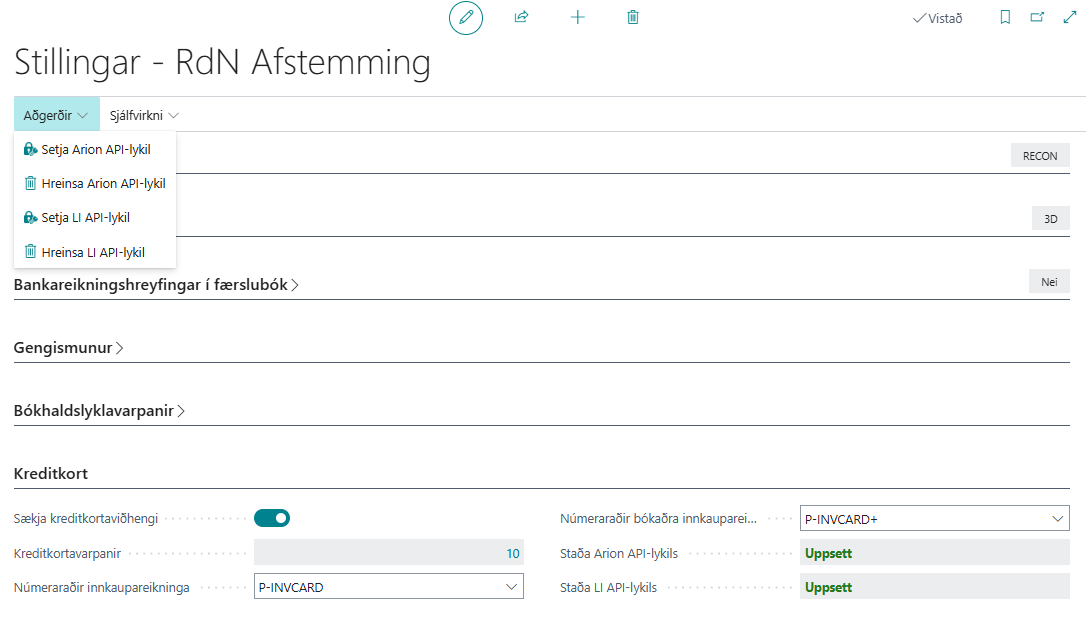Select Setja LI API-lykil menu entry

click(95, 218)
